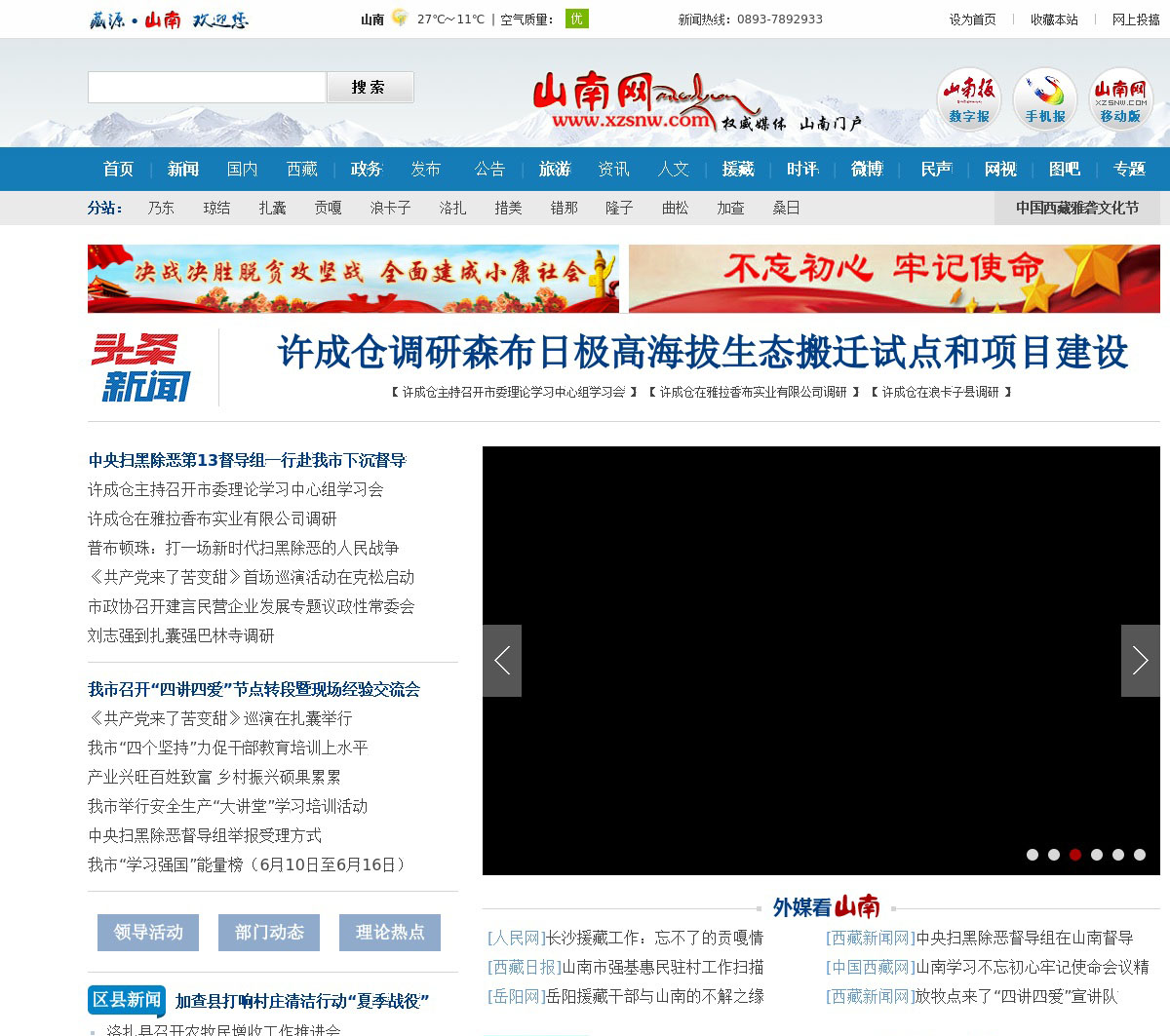Open the 援藏 navigation menu
This screenshot has height=1036, width=1170.
click(738, 170)
